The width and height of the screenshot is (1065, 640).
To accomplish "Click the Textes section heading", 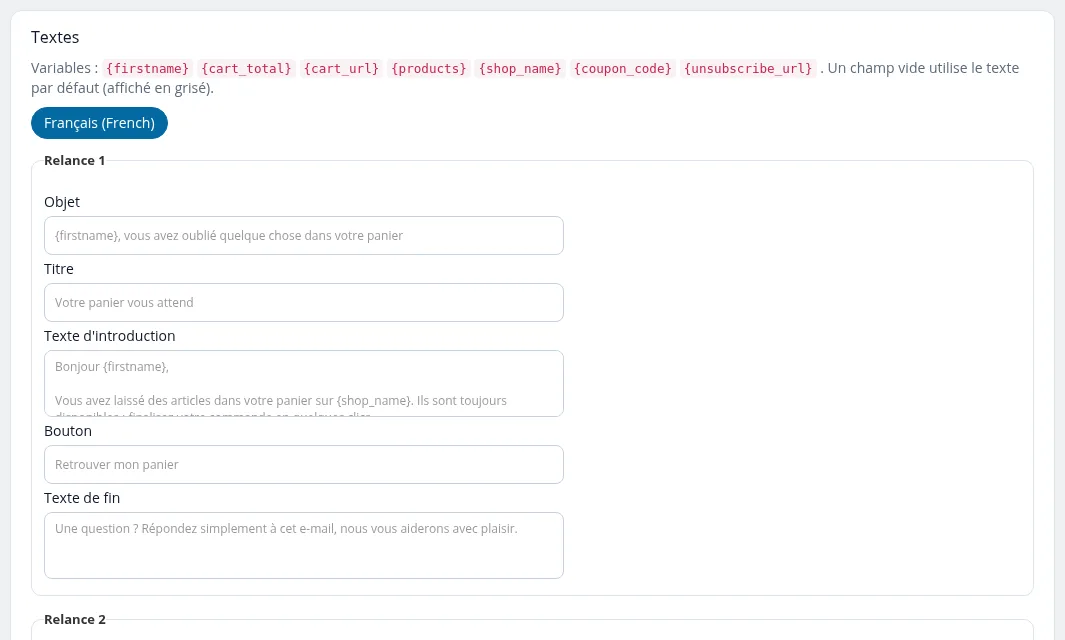I will [x=55, y=37].
